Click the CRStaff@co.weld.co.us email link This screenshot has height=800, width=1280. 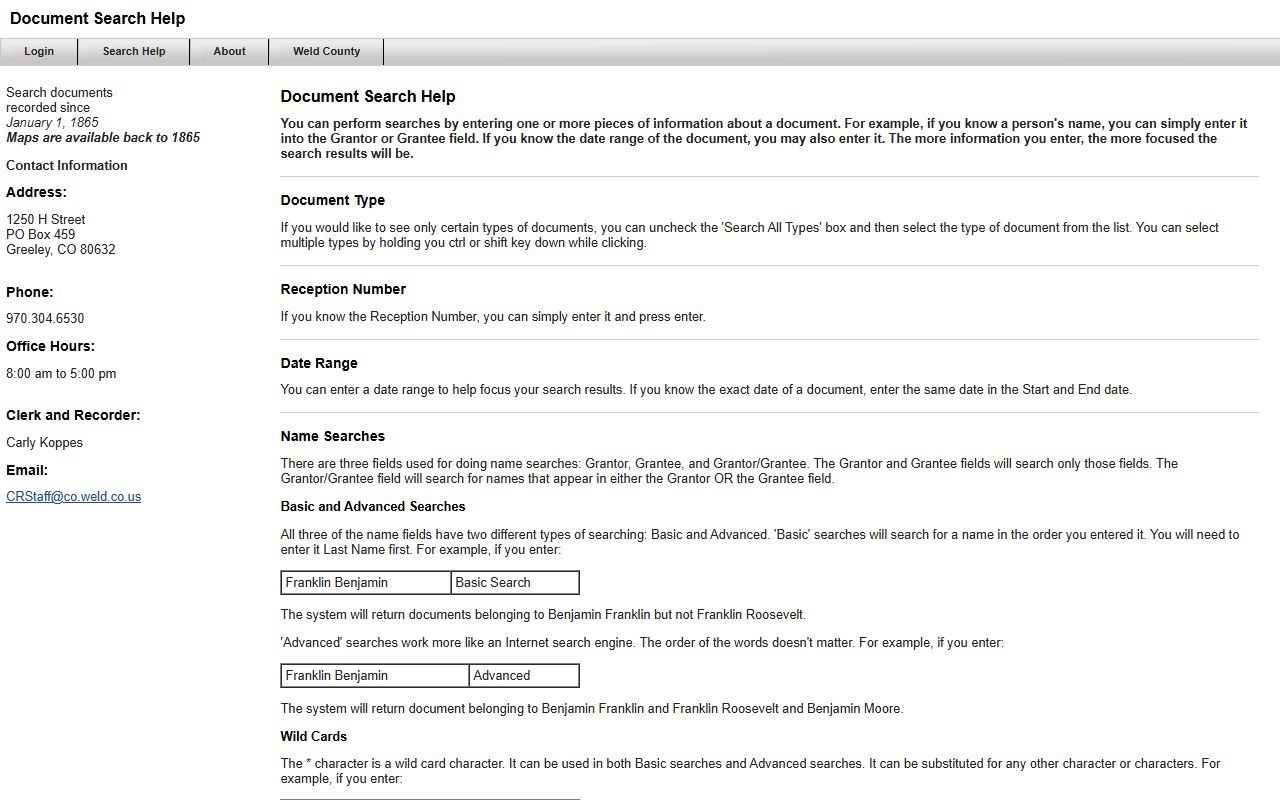(73, 497)
